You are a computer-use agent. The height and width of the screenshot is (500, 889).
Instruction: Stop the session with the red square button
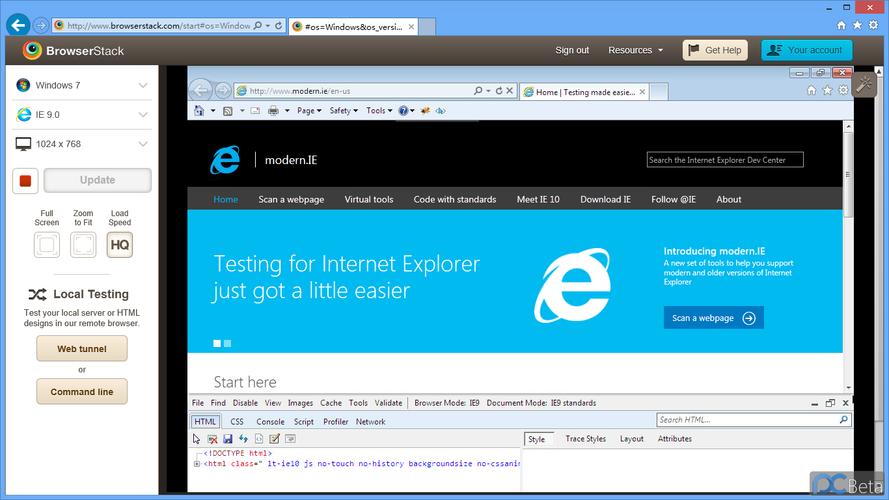[26, 181]
